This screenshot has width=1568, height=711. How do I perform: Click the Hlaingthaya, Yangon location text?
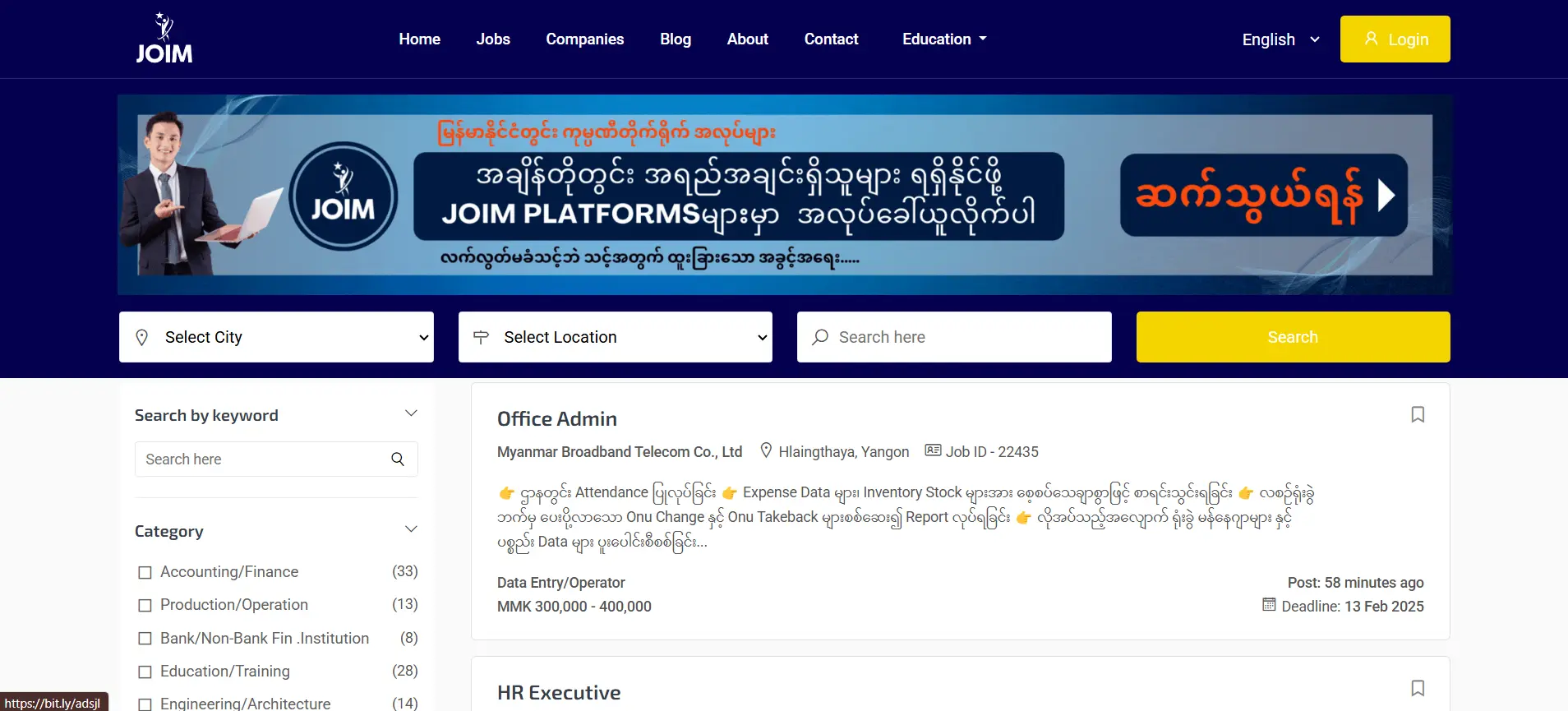(844, 451)
